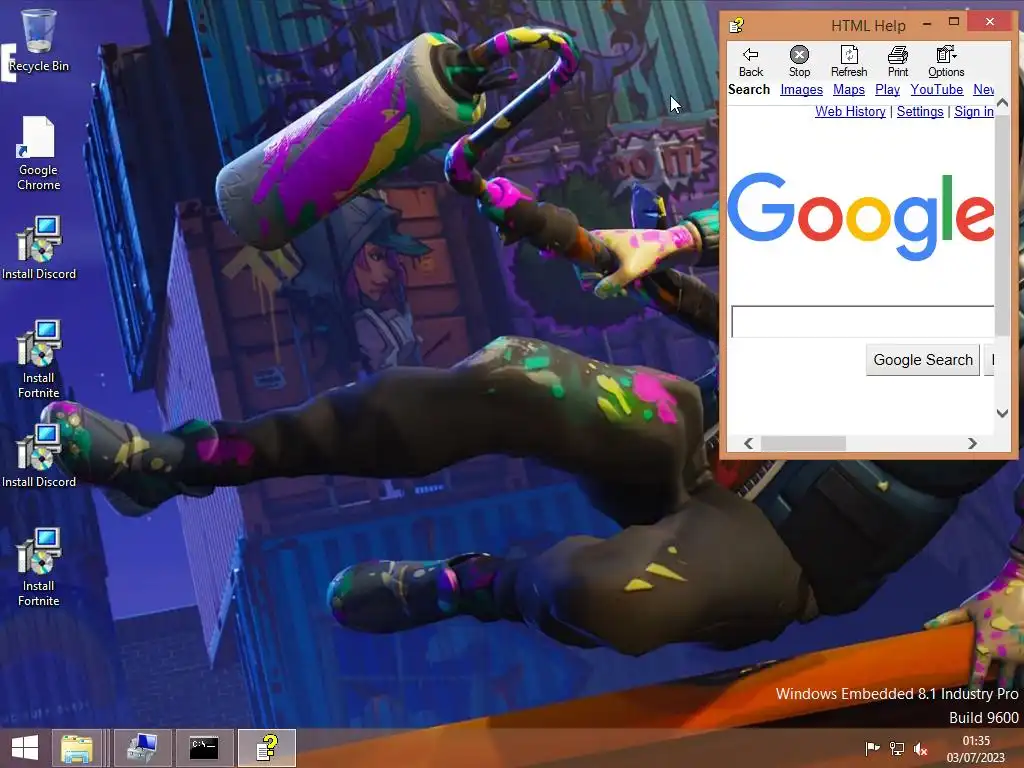Viewport: 1024px width, 768px height.
Task: Click the horizontal scrollbar right arrow
Action: (x=972, y=443)
